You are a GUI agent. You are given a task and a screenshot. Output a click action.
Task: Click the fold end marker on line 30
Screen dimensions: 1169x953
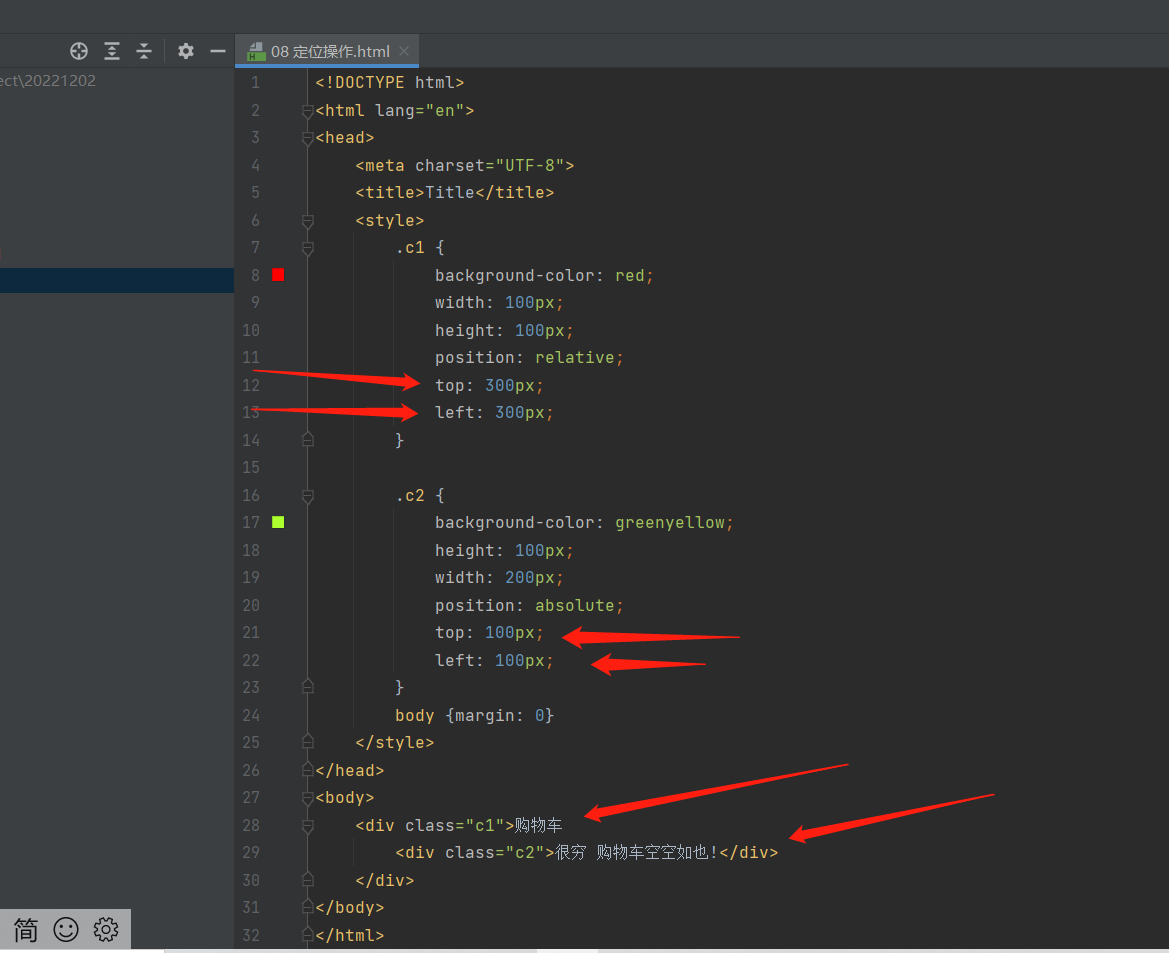click(x=307, y=880)
